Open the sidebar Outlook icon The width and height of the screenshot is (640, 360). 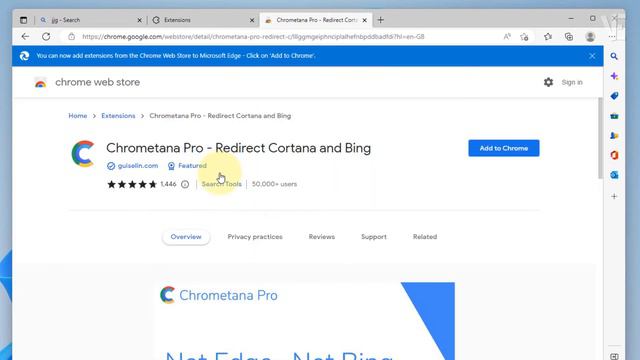614,175
